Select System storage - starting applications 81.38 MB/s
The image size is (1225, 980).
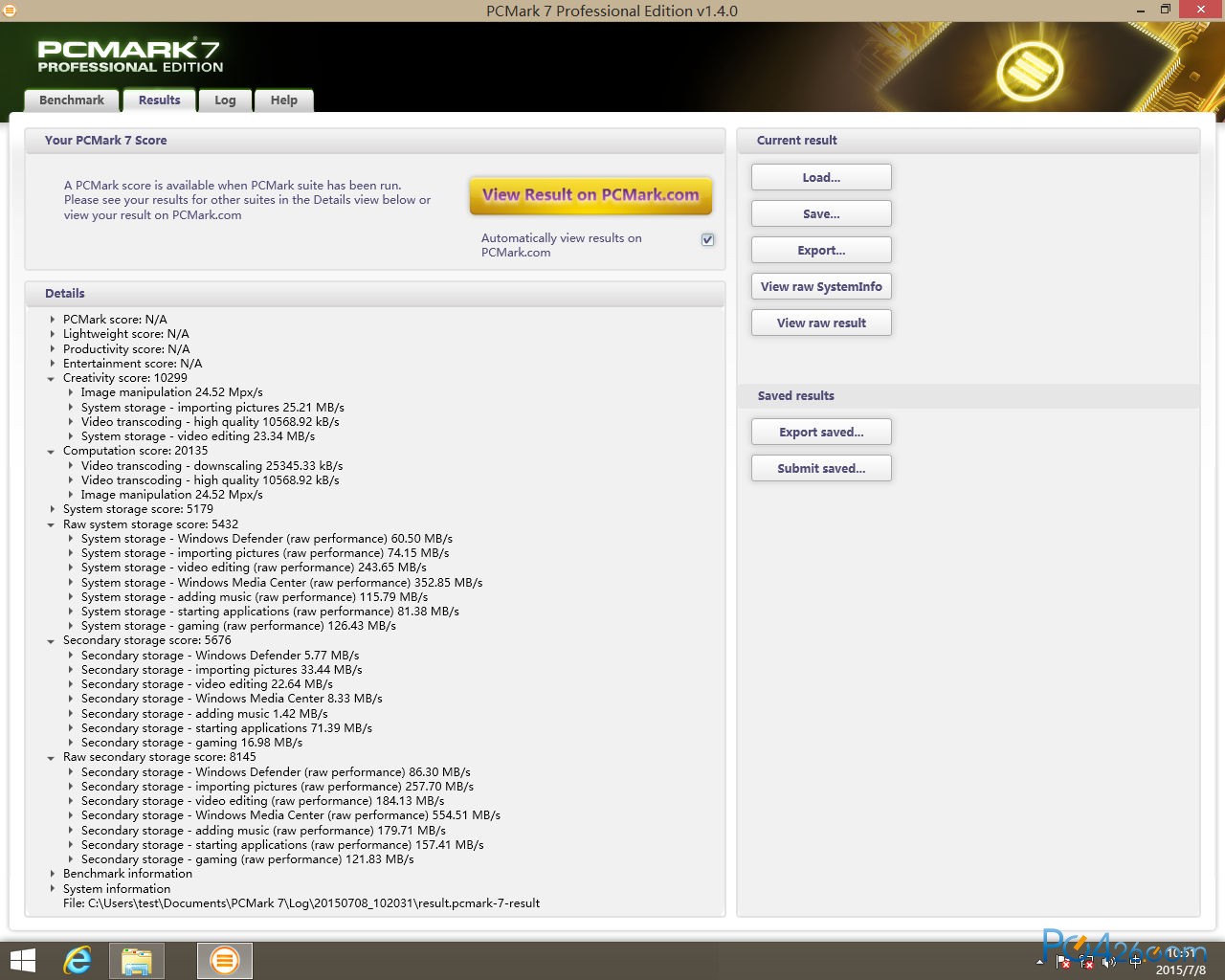[x=270, y=612]
